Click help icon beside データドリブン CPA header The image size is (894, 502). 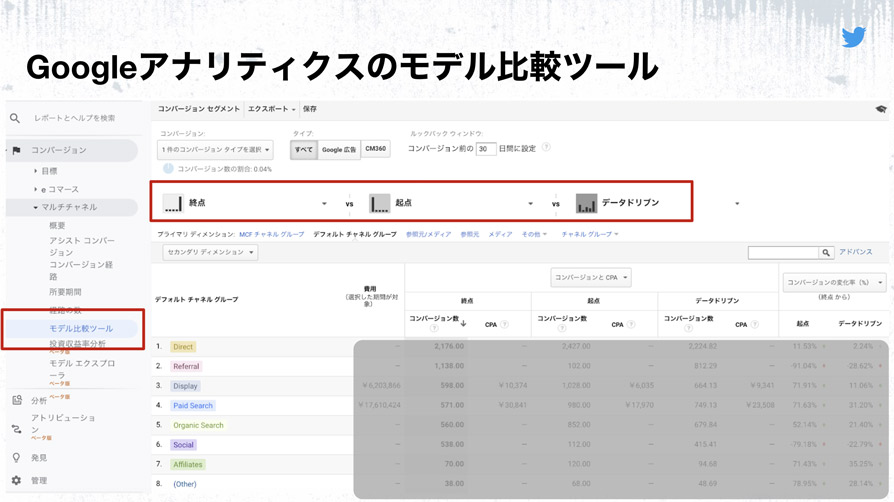[x=754, y=324]
